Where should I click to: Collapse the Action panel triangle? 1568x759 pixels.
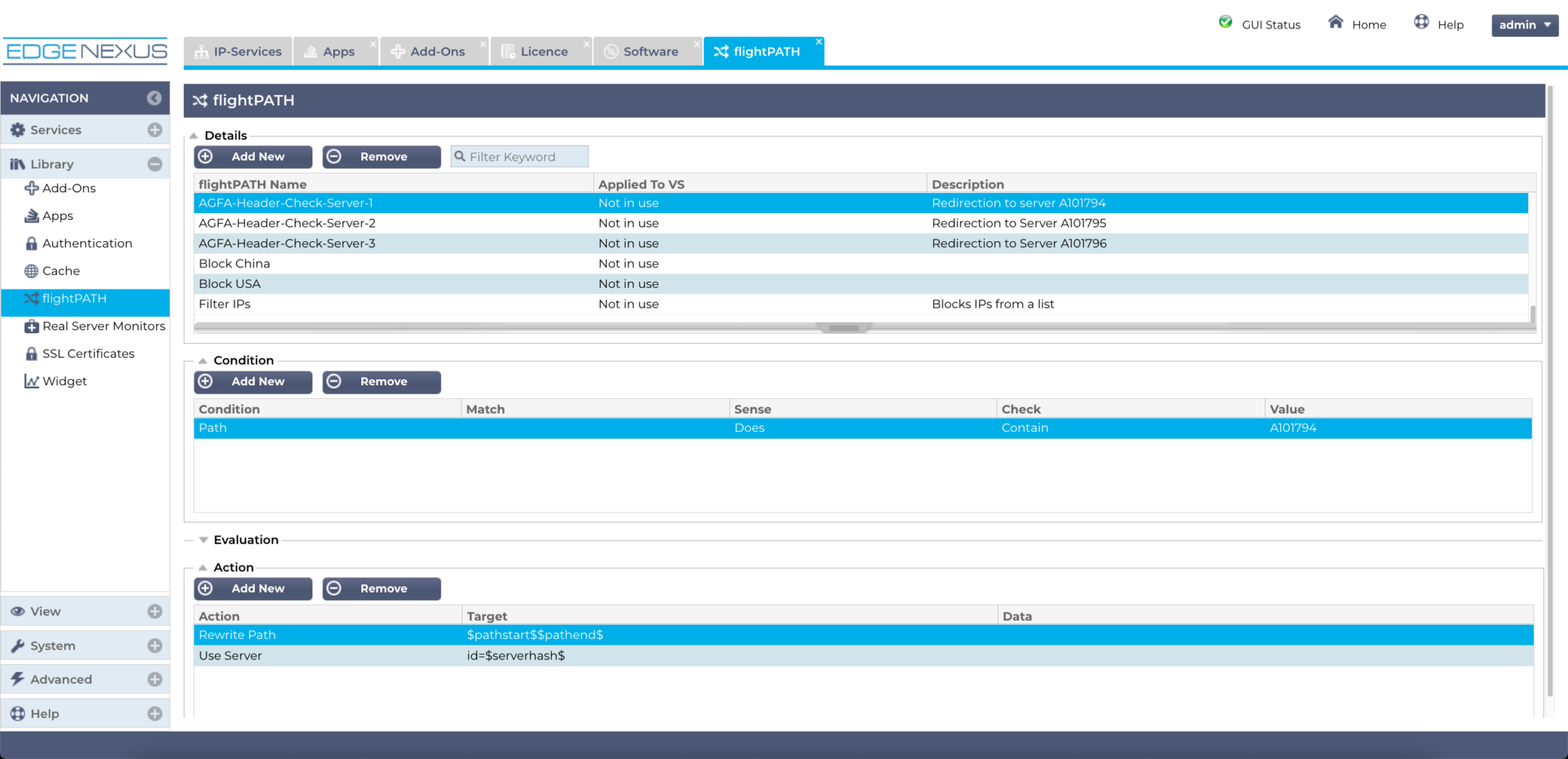tap(204, 568)
